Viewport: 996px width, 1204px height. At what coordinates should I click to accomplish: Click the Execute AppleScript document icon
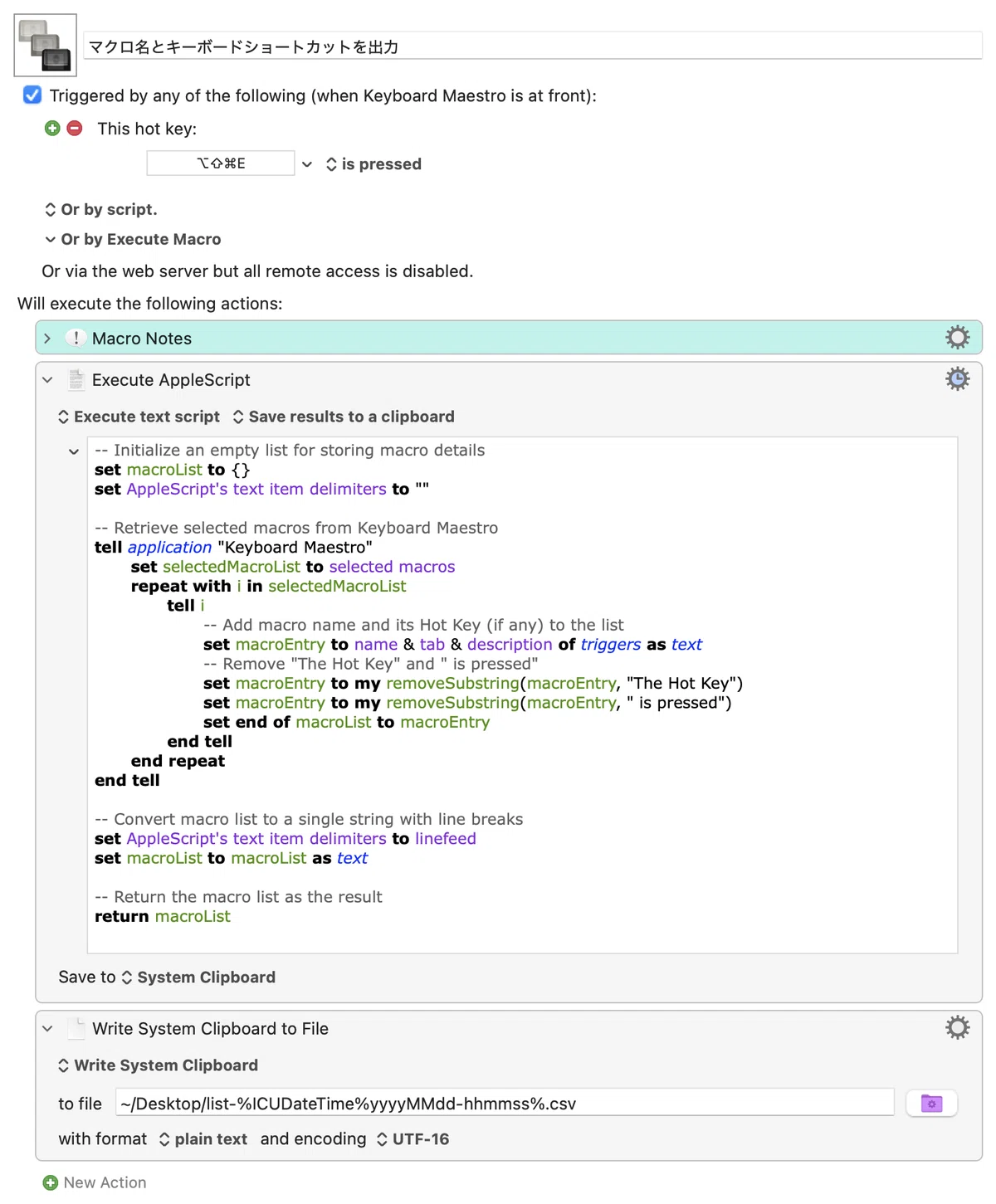pos(76,379)
